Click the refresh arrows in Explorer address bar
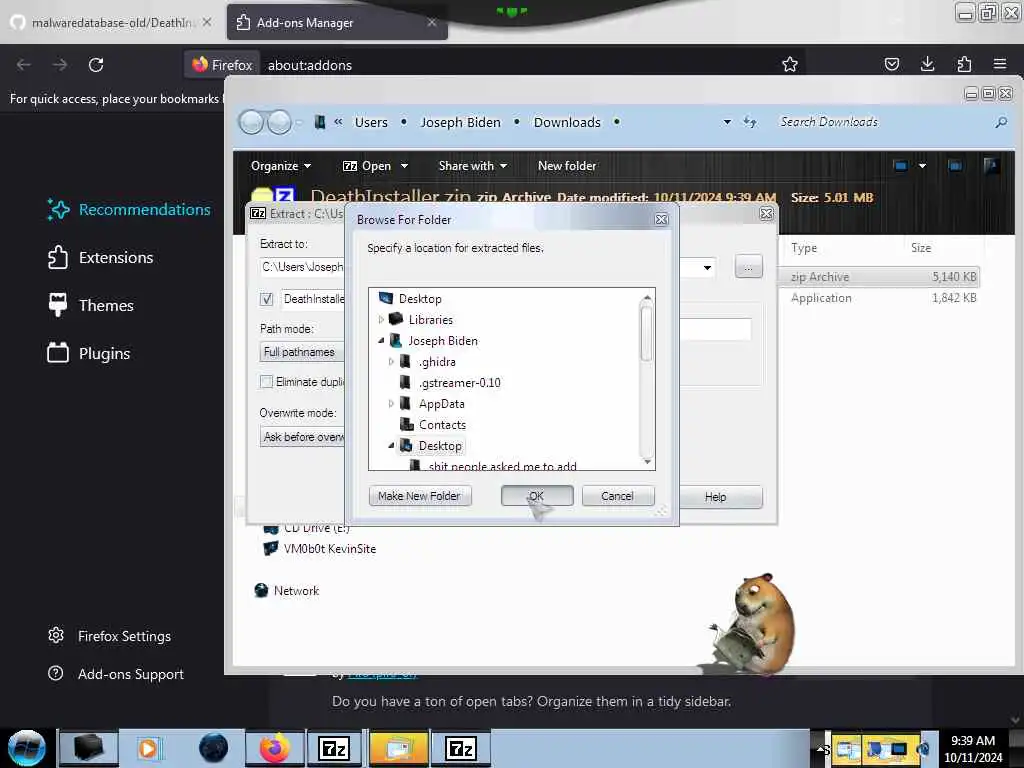The height and width of the screenshot is (768, 1024). coord(750,122)
